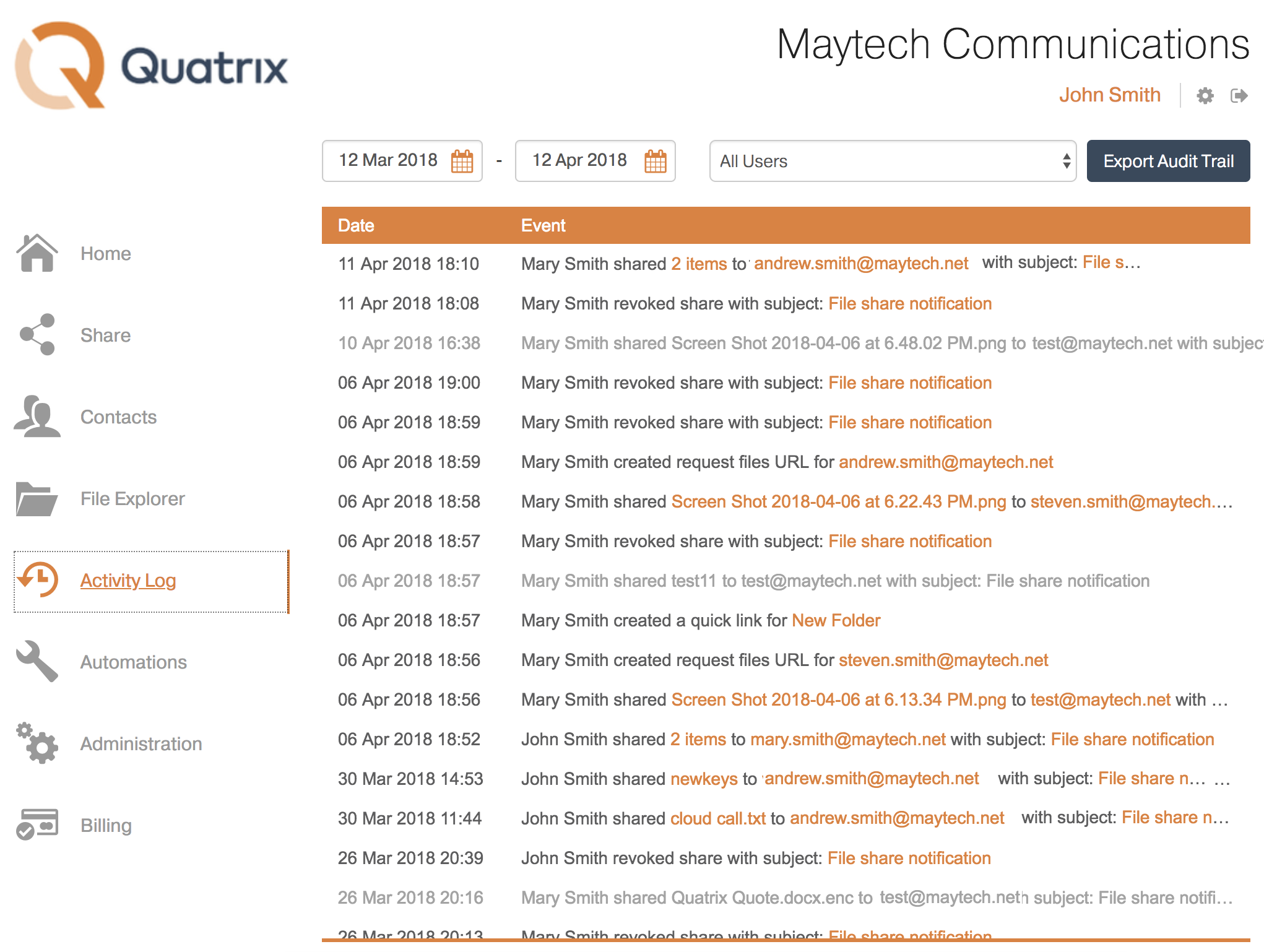Click the Event column header

click(x=543, y=225)
